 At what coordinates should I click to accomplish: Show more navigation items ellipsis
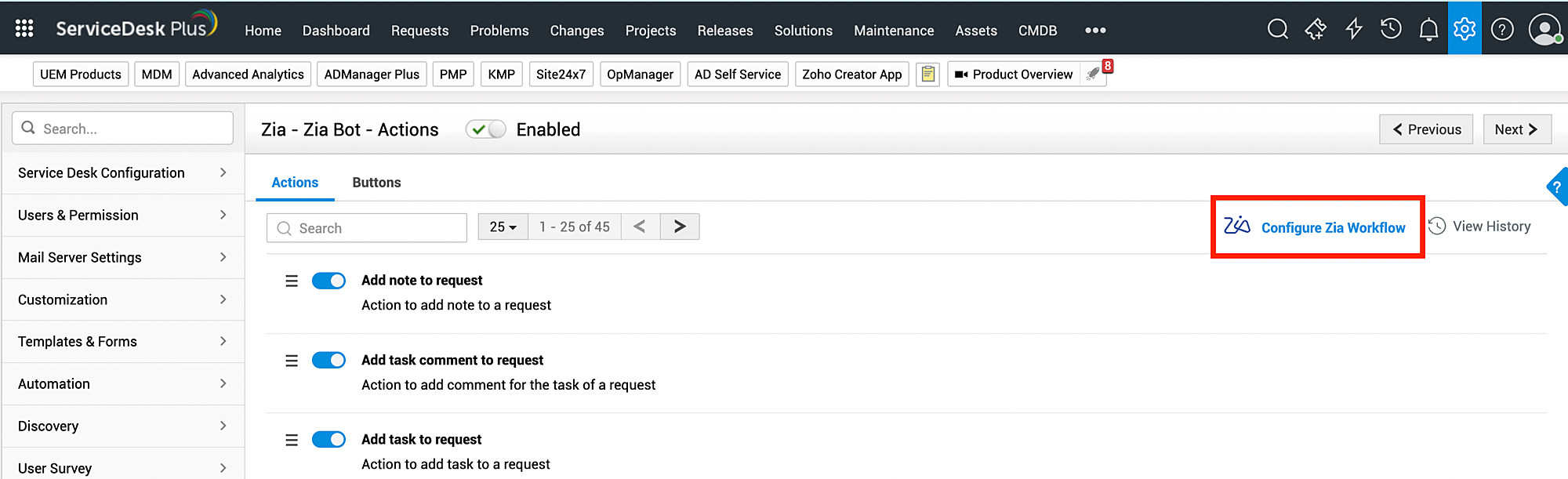[1095, 30]
